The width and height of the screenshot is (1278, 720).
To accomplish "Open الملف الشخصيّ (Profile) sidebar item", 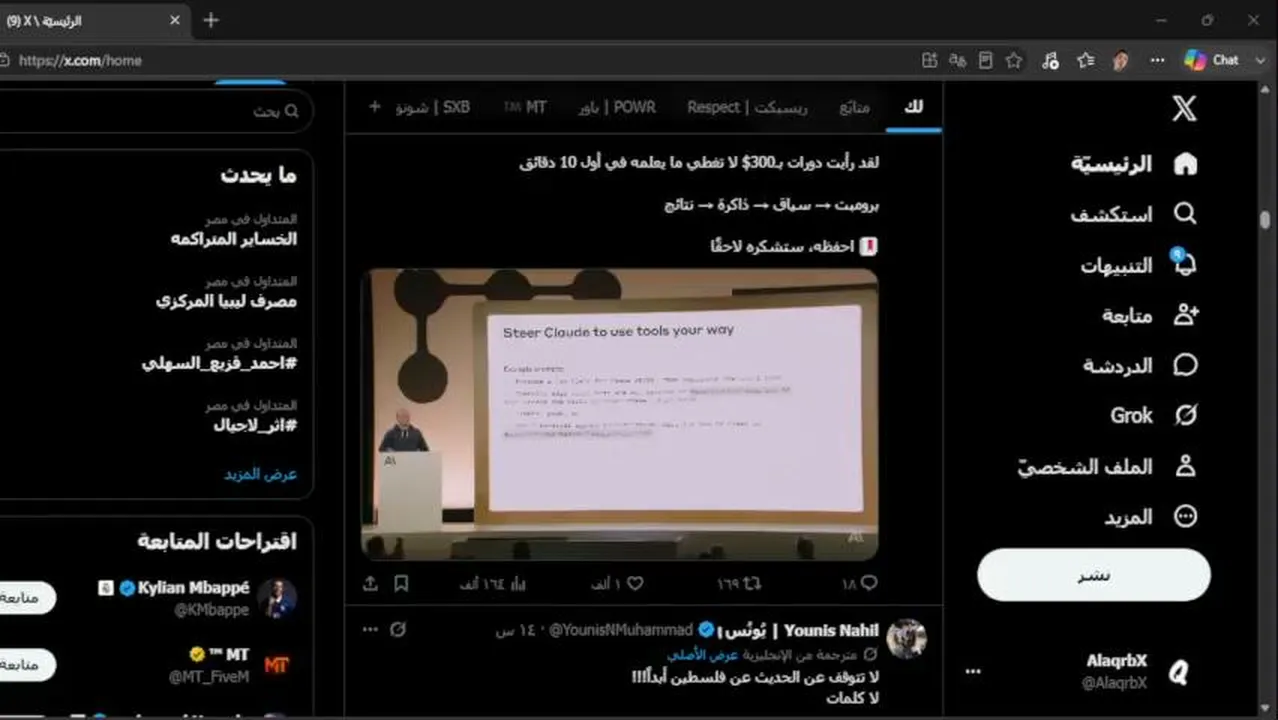I will [x=1108, y=466].
